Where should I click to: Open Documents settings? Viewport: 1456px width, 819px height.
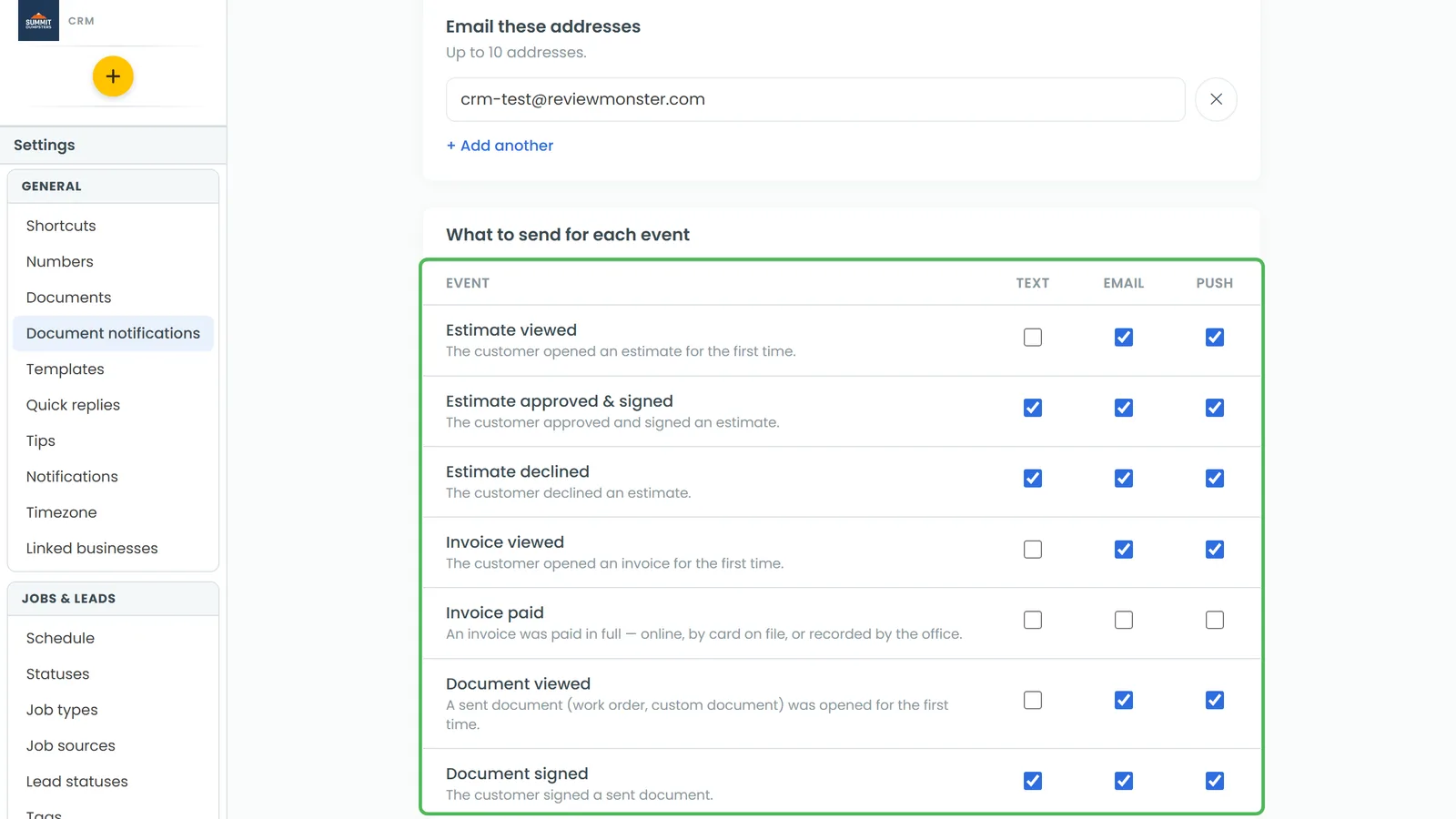113,298
